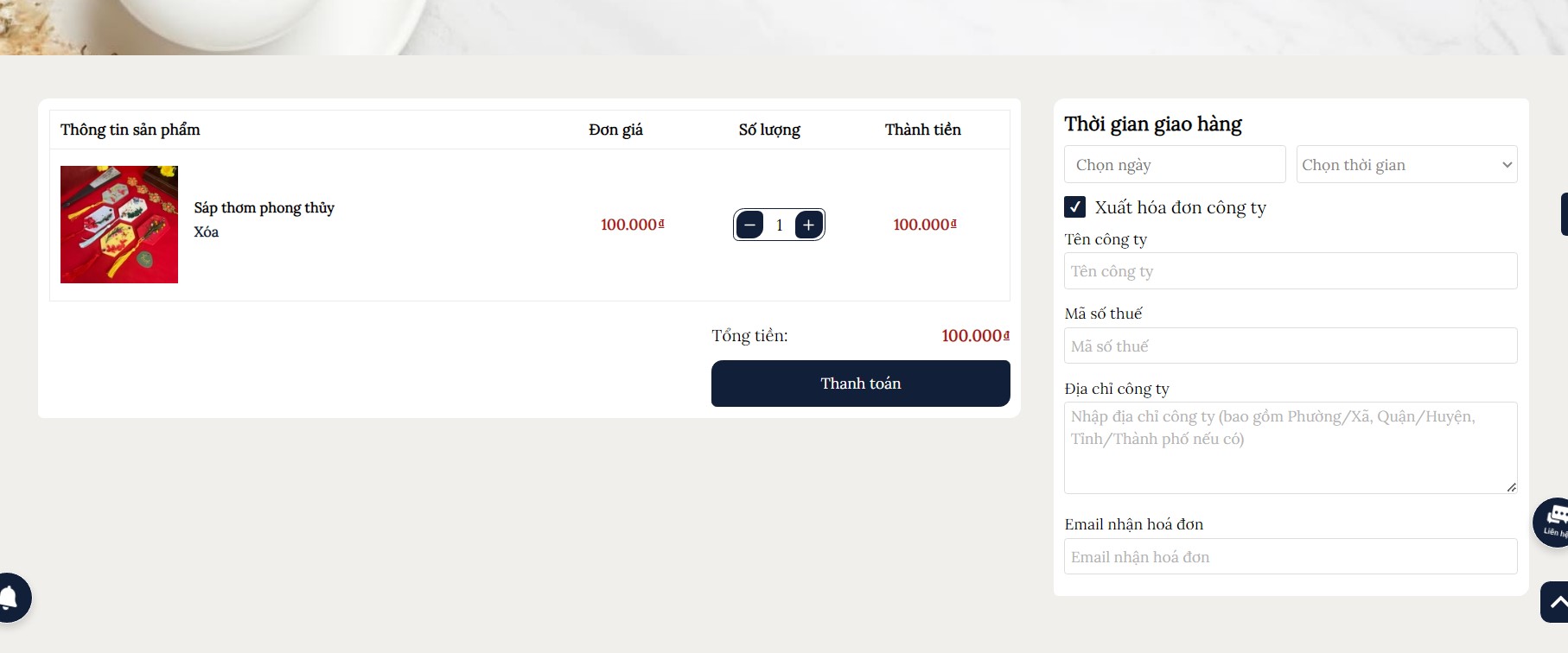Focus the Tên công ty input field
This screenshot has height=653, width=1568.
click(x=1290, y=271)
